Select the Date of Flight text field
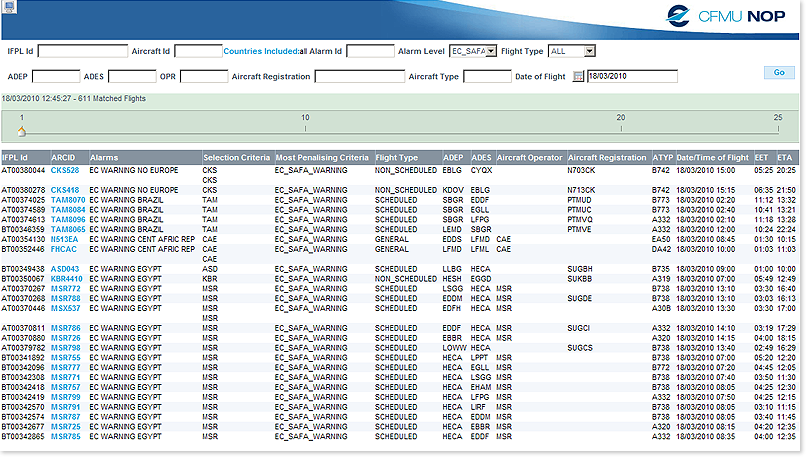This screenshot has height=457, width=806. 632,77
